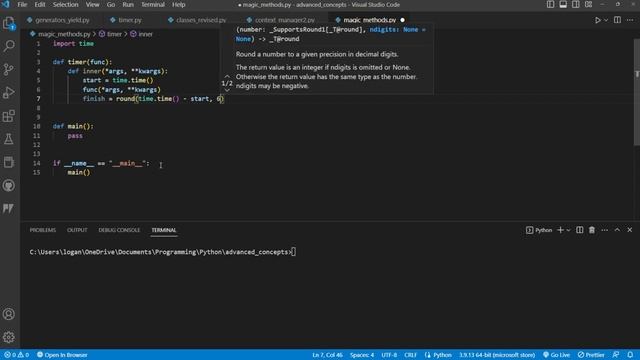Change end of line sequence CRLF
The height and width of the screenshot is (360, 640).
(x=411, y=355)
